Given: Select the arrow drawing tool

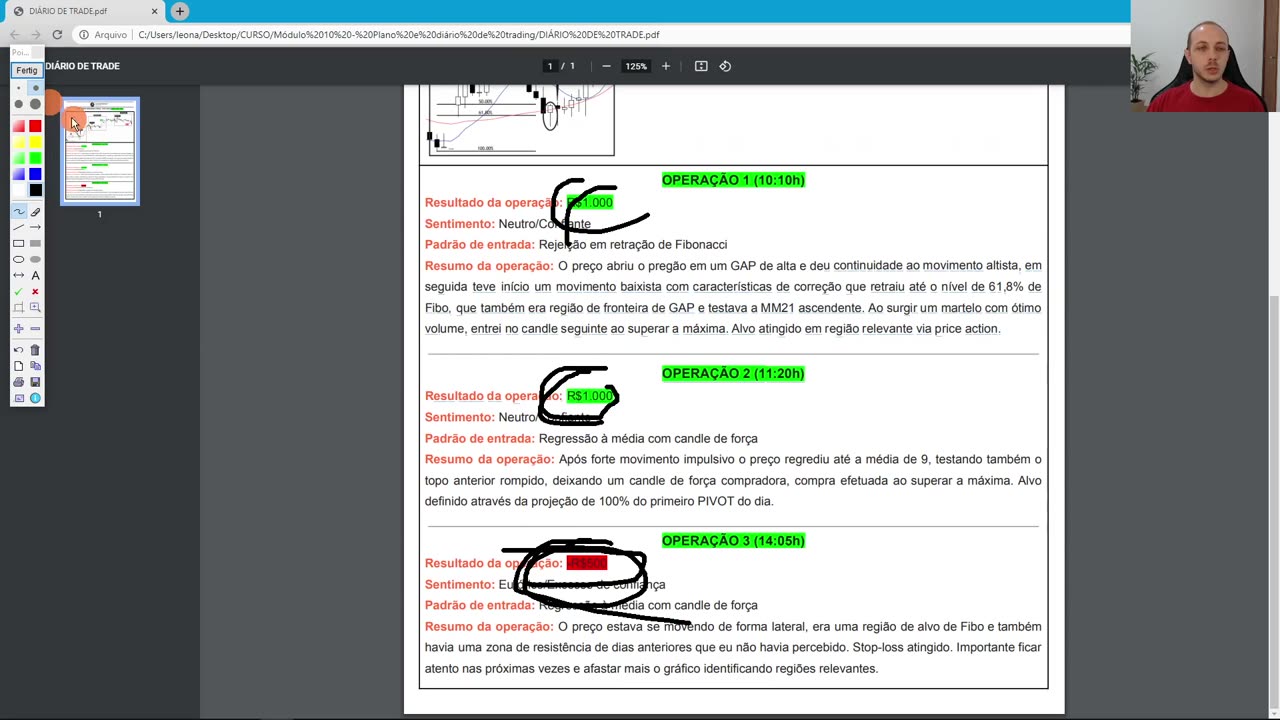Looking at the screenshot, I should (x=35, y=227).
